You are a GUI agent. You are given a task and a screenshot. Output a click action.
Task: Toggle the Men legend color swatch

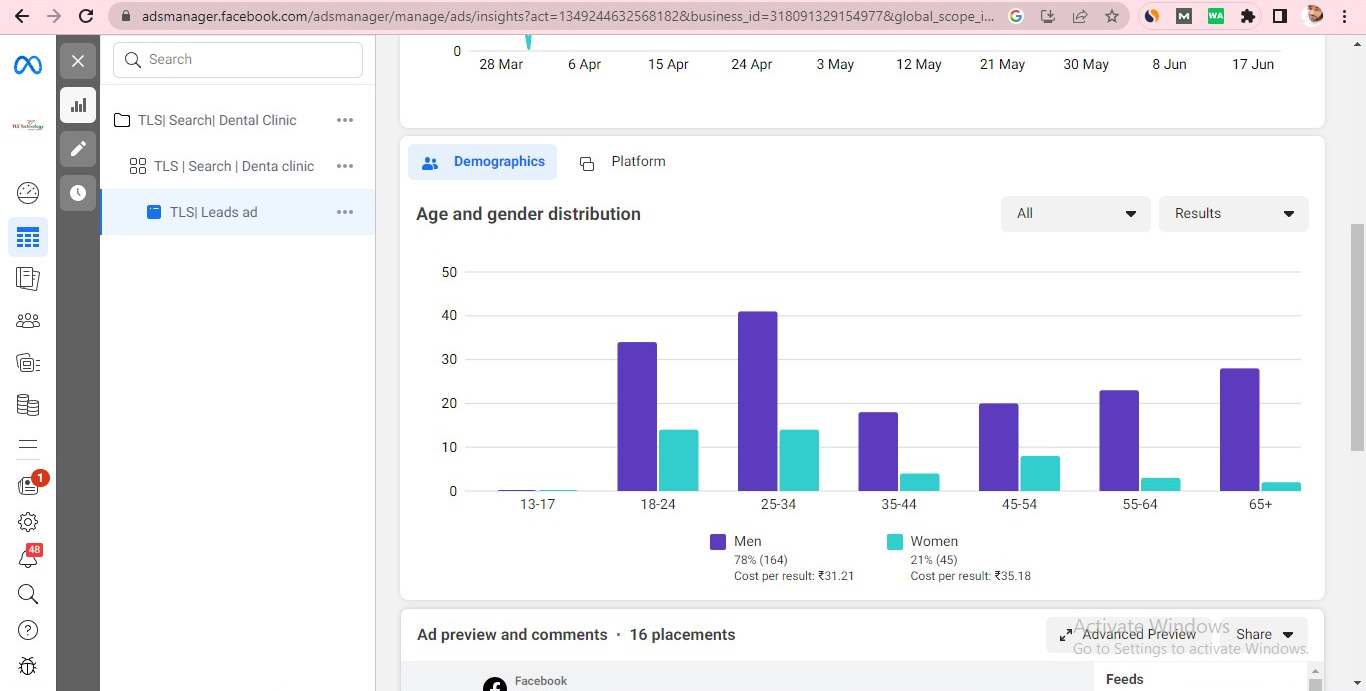718,542
